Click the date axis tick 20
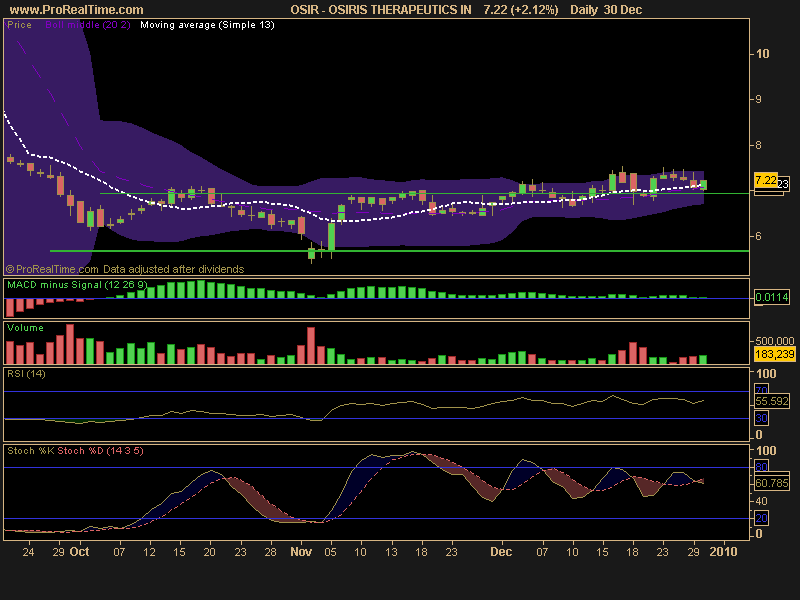This screenshot has width=800, height=600. click(209, 552)
